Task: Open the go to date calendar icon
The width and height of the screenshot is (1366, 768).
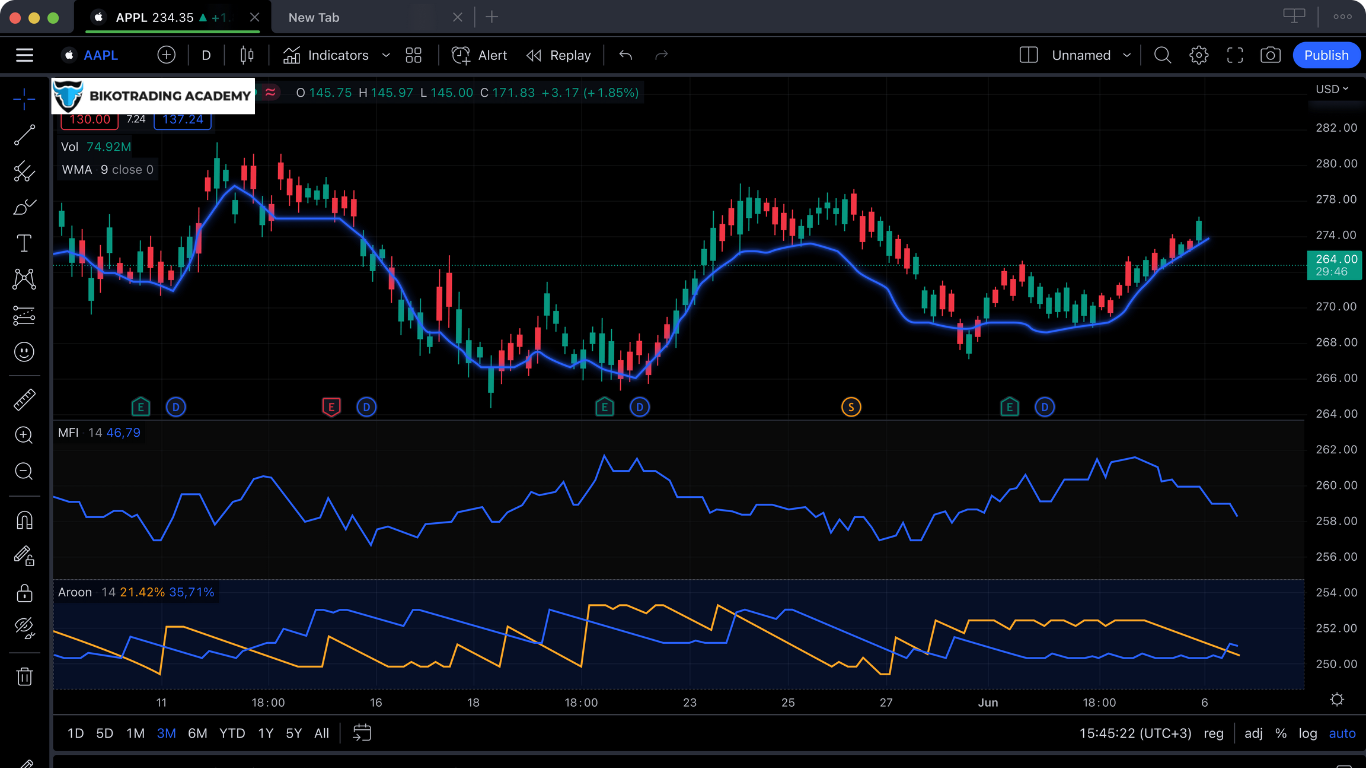Action: click(x=362, y=733)
